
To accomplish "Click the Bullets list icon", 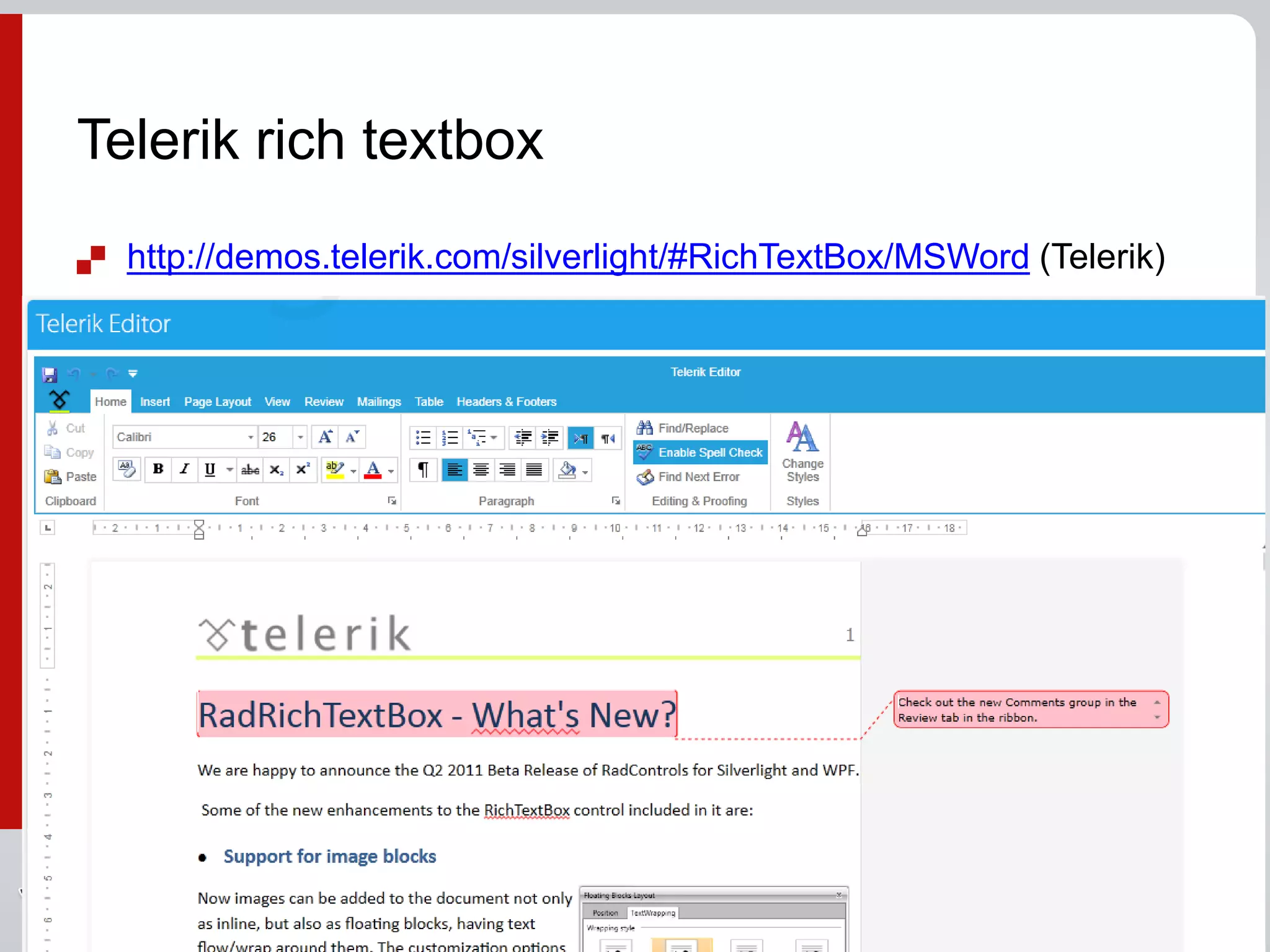I will click(423, 438).
